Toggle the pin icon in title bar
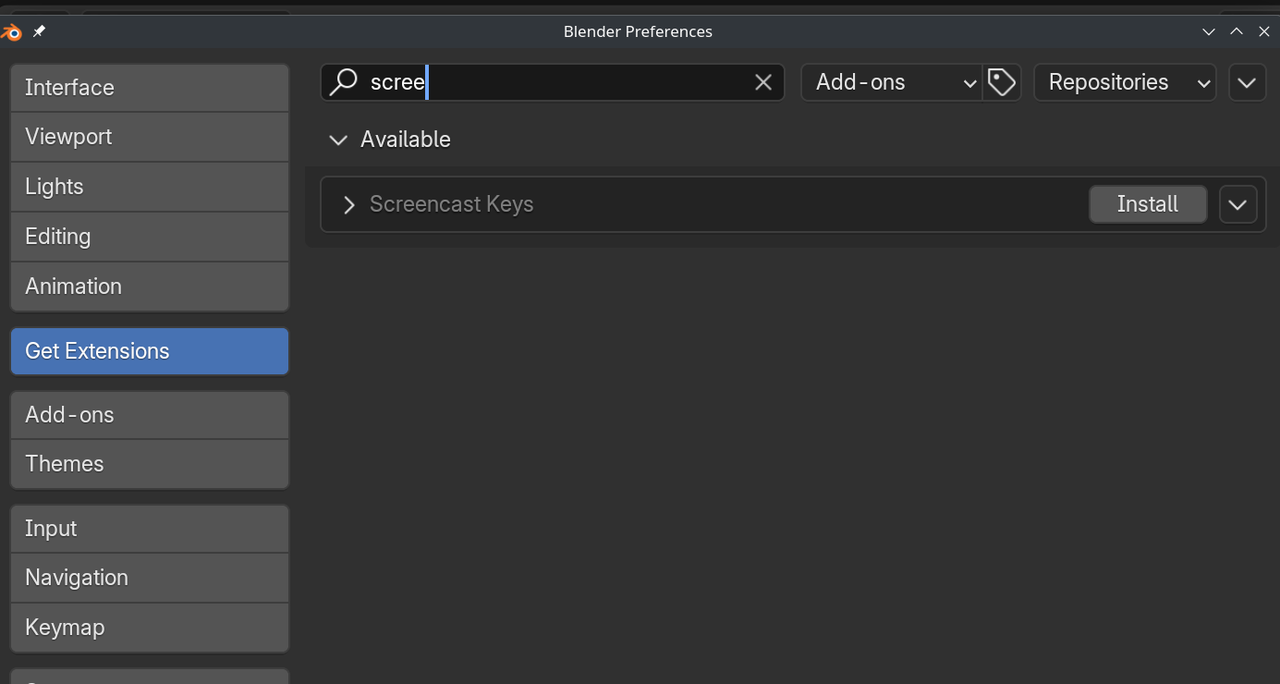The image size is (1280, 684). coord(39,32)
